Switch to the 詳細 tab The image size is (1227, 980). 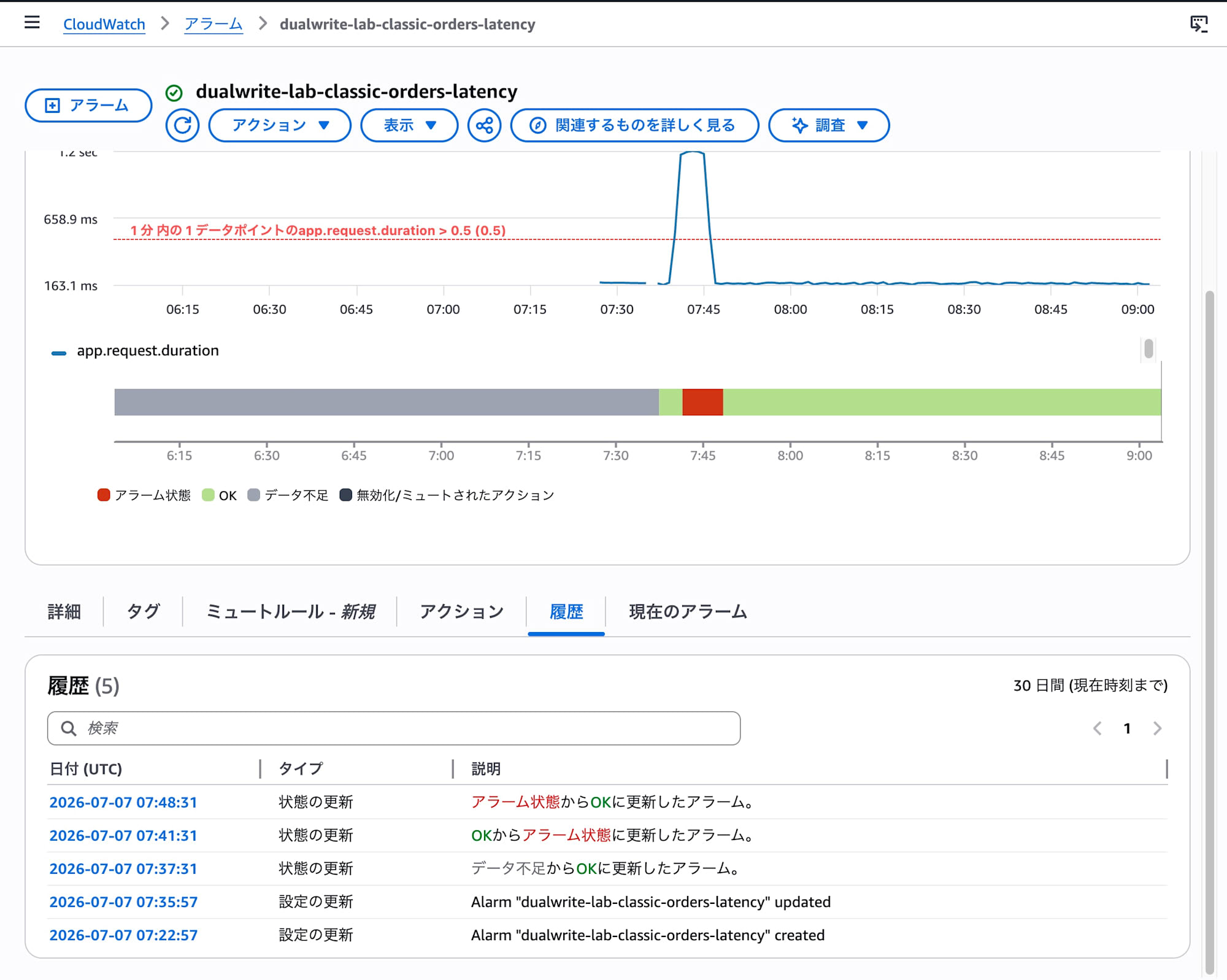pos(64,611)
